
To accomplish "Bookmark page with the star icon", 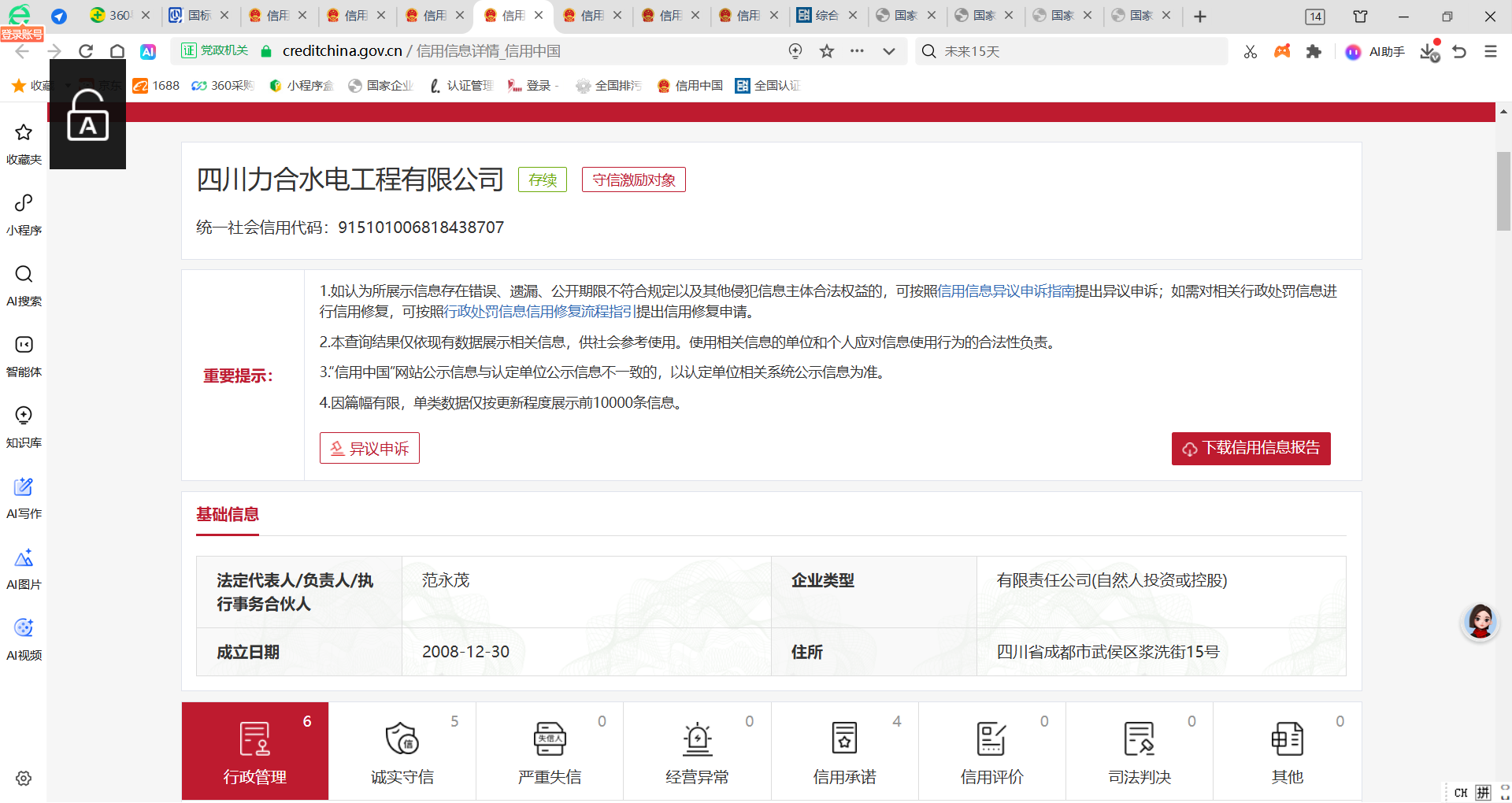I will coord(826,51).
